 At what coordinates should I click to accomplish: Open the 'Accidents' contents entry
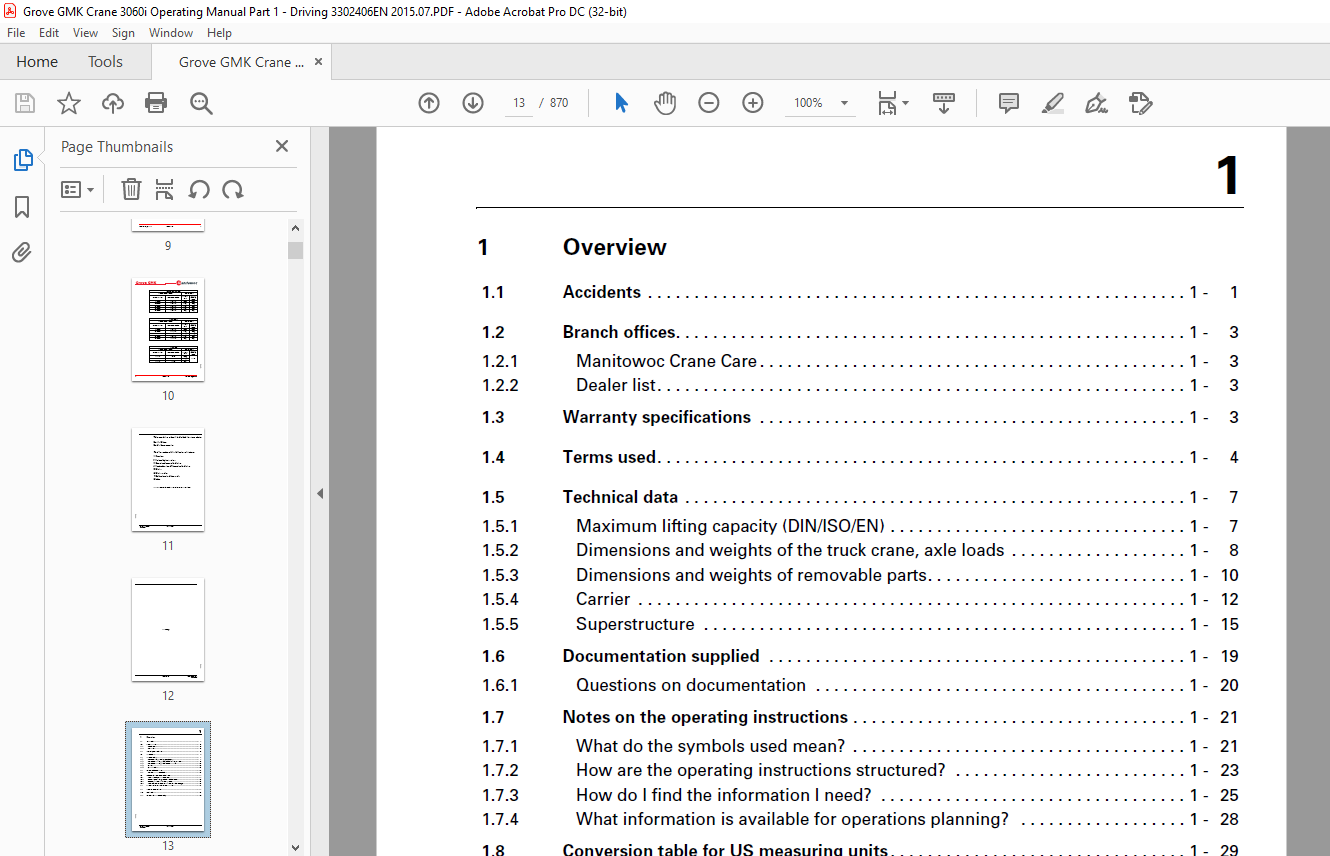[602, 292]
